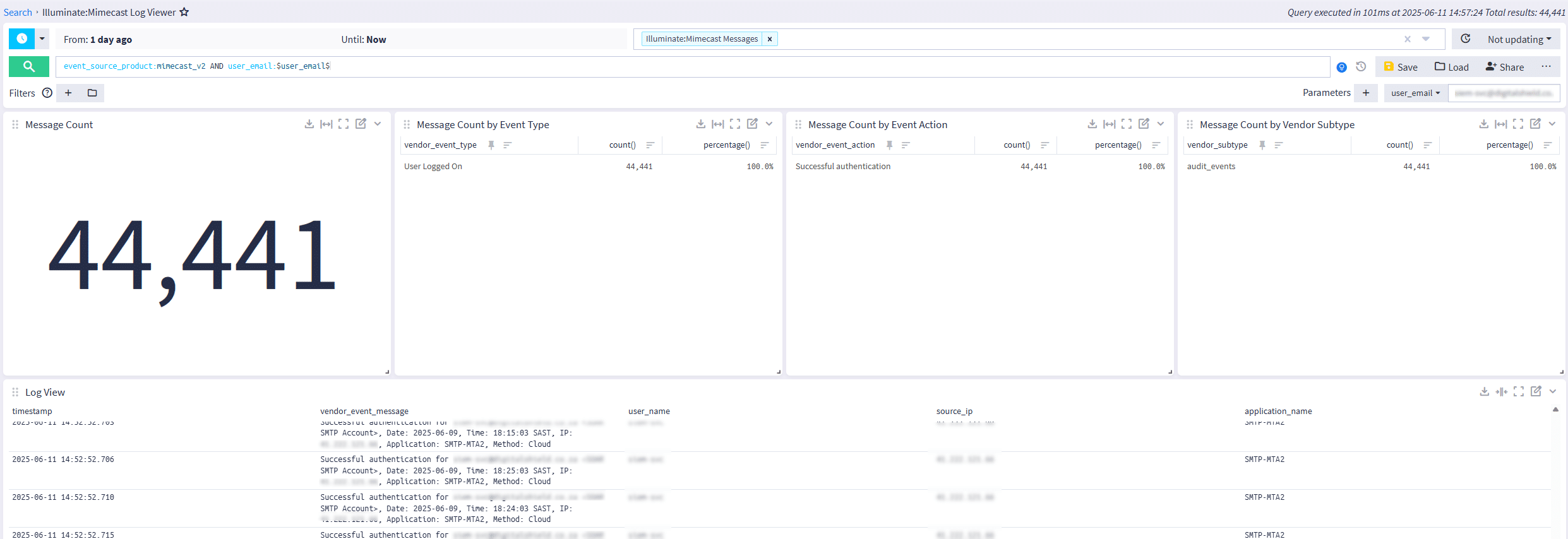Open the filters folder icon

click(92, 93)
